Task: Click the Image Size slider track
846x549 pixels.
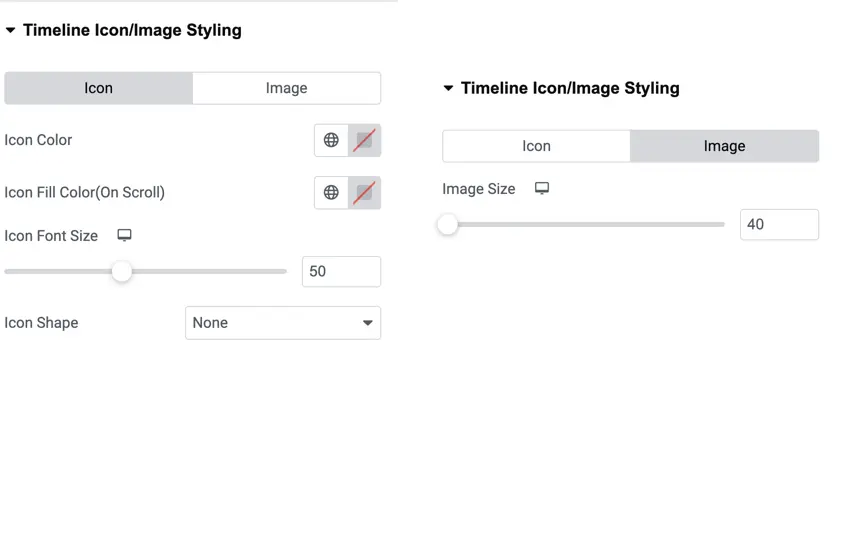Action: 584,224
